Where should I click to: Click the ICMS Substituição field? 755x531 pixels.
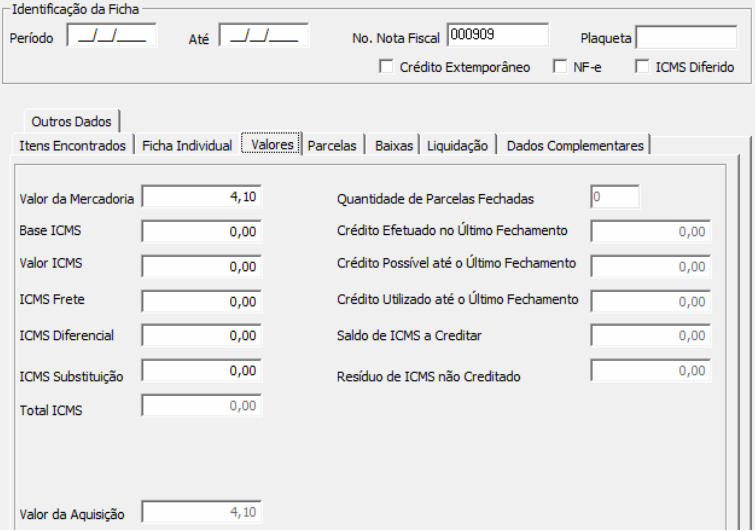tap(202, 371)
